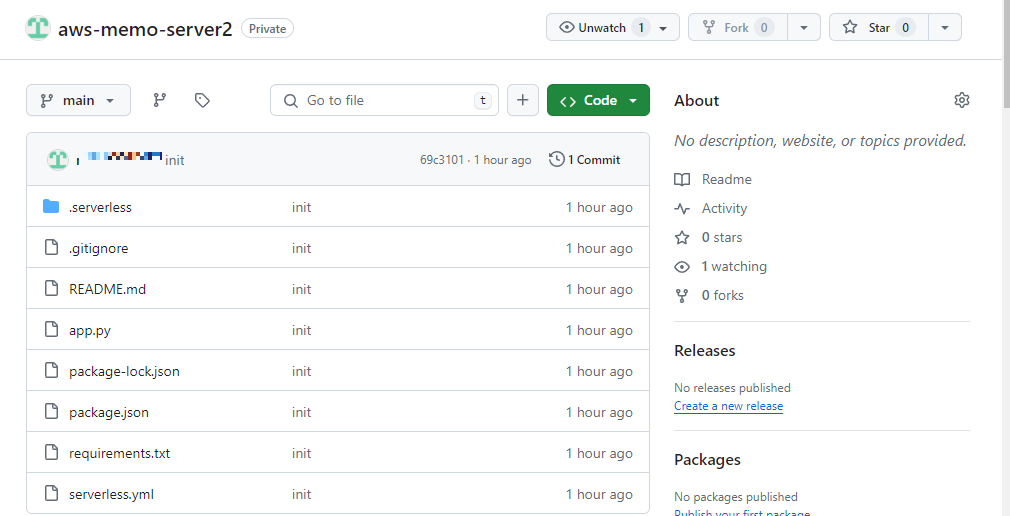Open the Star lists dropdown arrow
Screen dimensions: 1010x516
click(945, 28)
